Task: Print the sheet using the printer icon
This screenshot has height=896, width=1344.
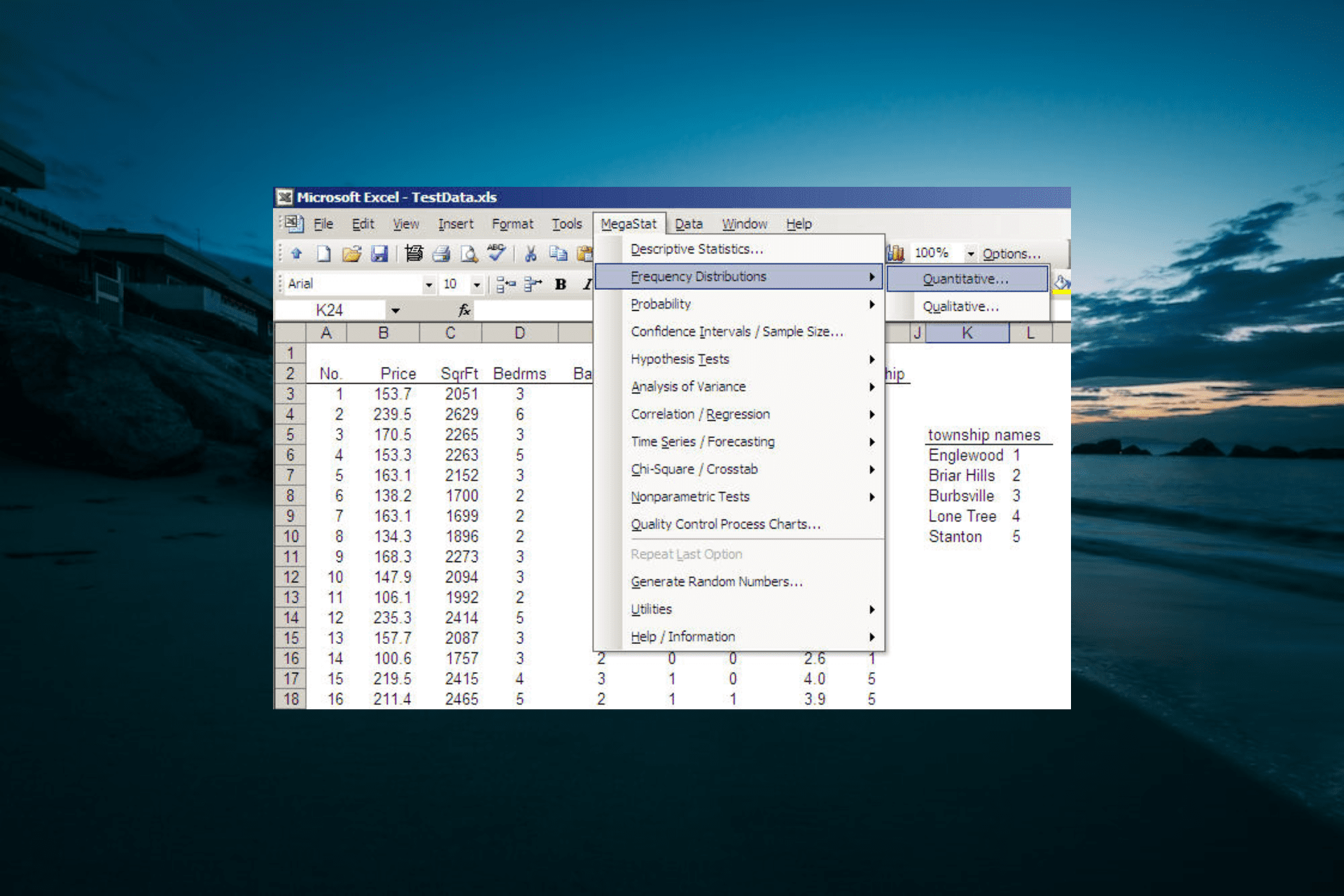Action: click(x=441, y=253)
